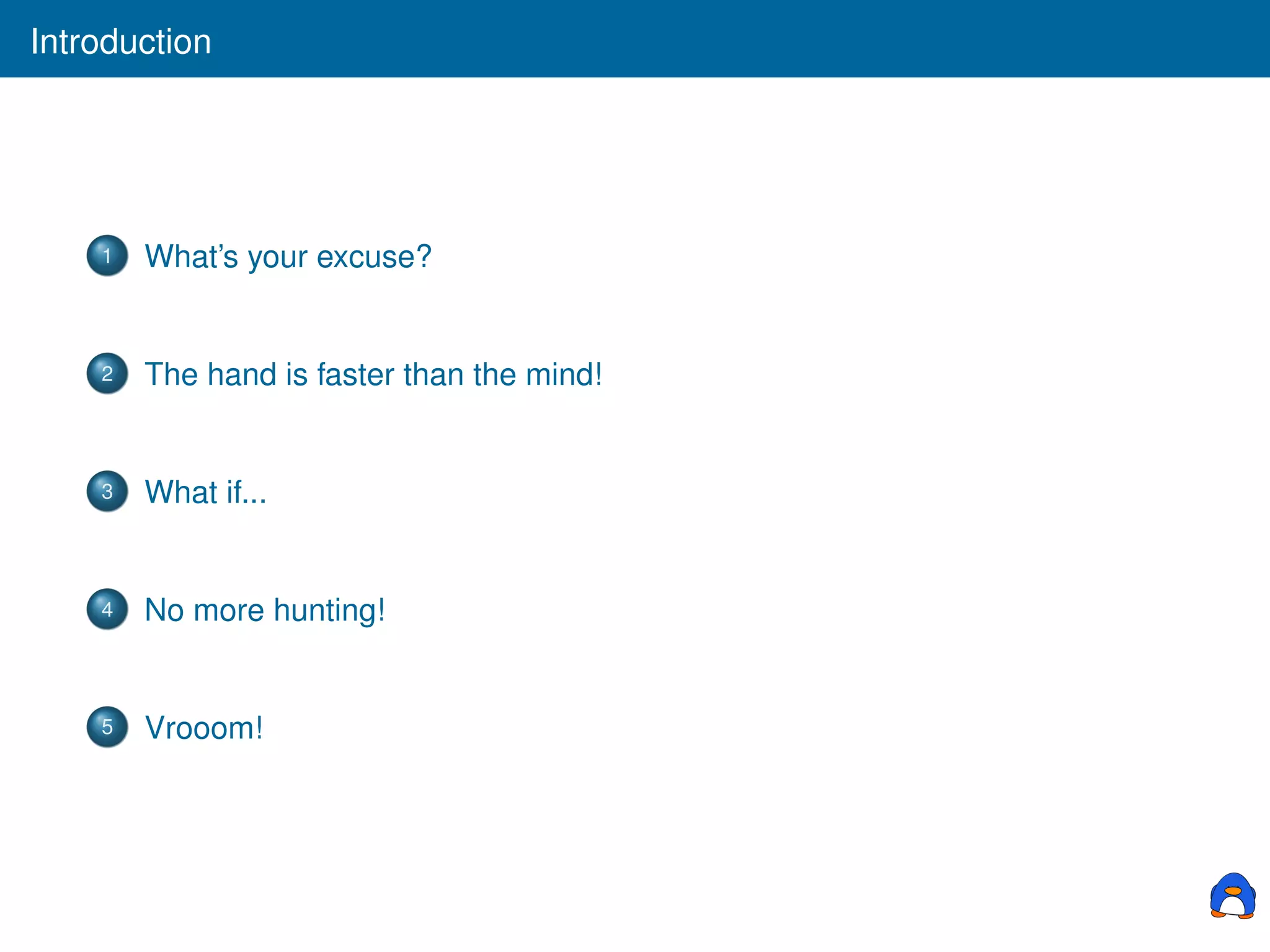The height and width of the screenshot is (952, 1270).
Task: Click the bullet ball numbered 5
Action: tap(107, 726)
